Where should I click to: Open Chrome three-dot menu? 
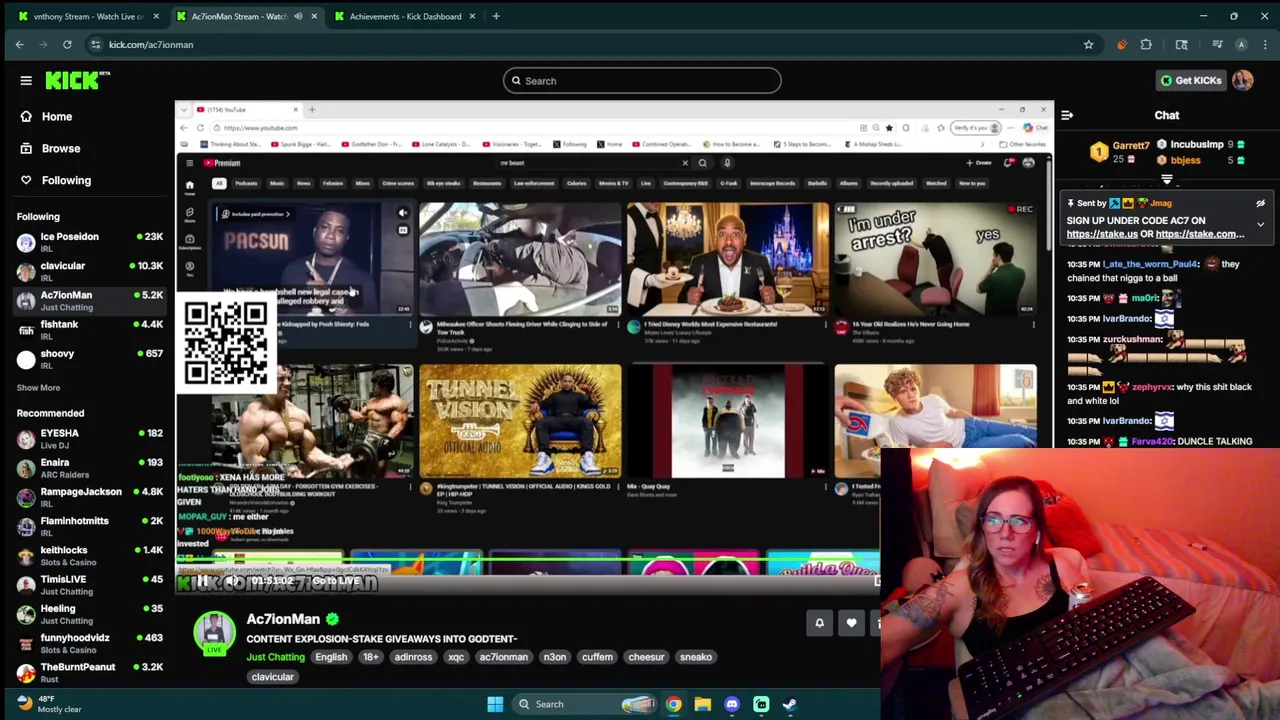click(x=1265, y=45)
